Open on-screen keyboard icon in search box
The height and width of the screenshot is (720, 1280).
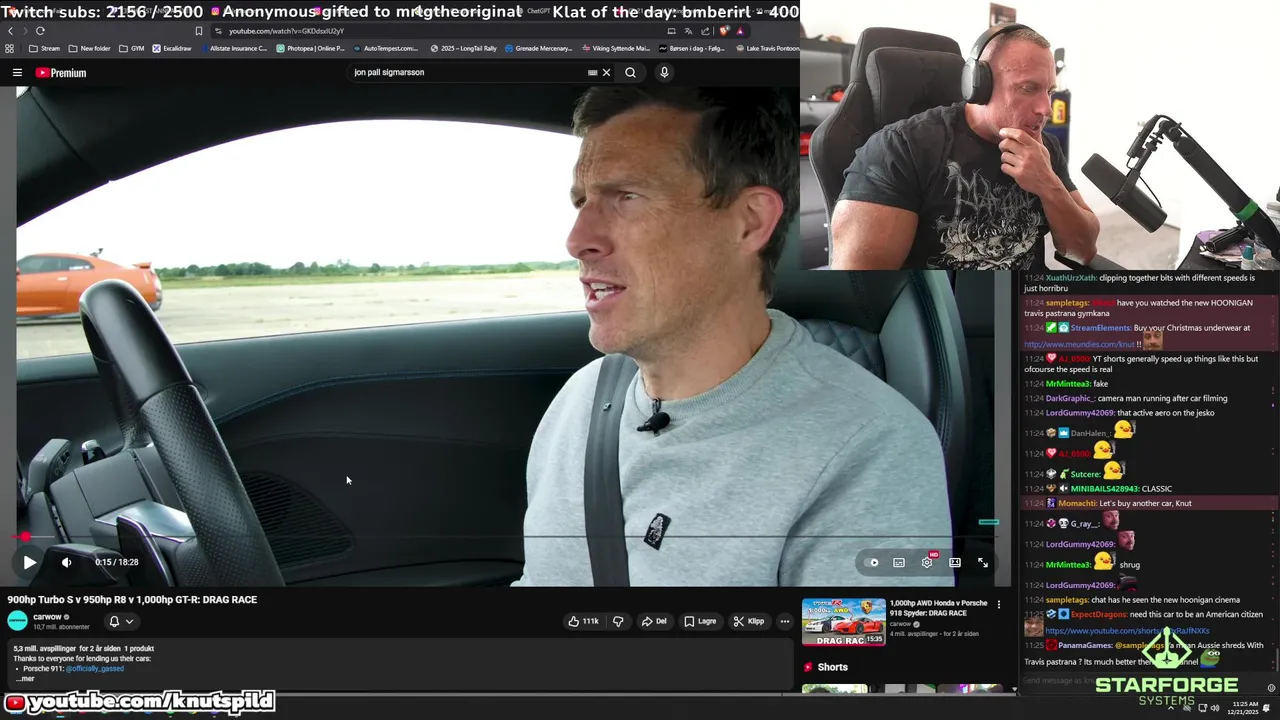coord(592,72)
